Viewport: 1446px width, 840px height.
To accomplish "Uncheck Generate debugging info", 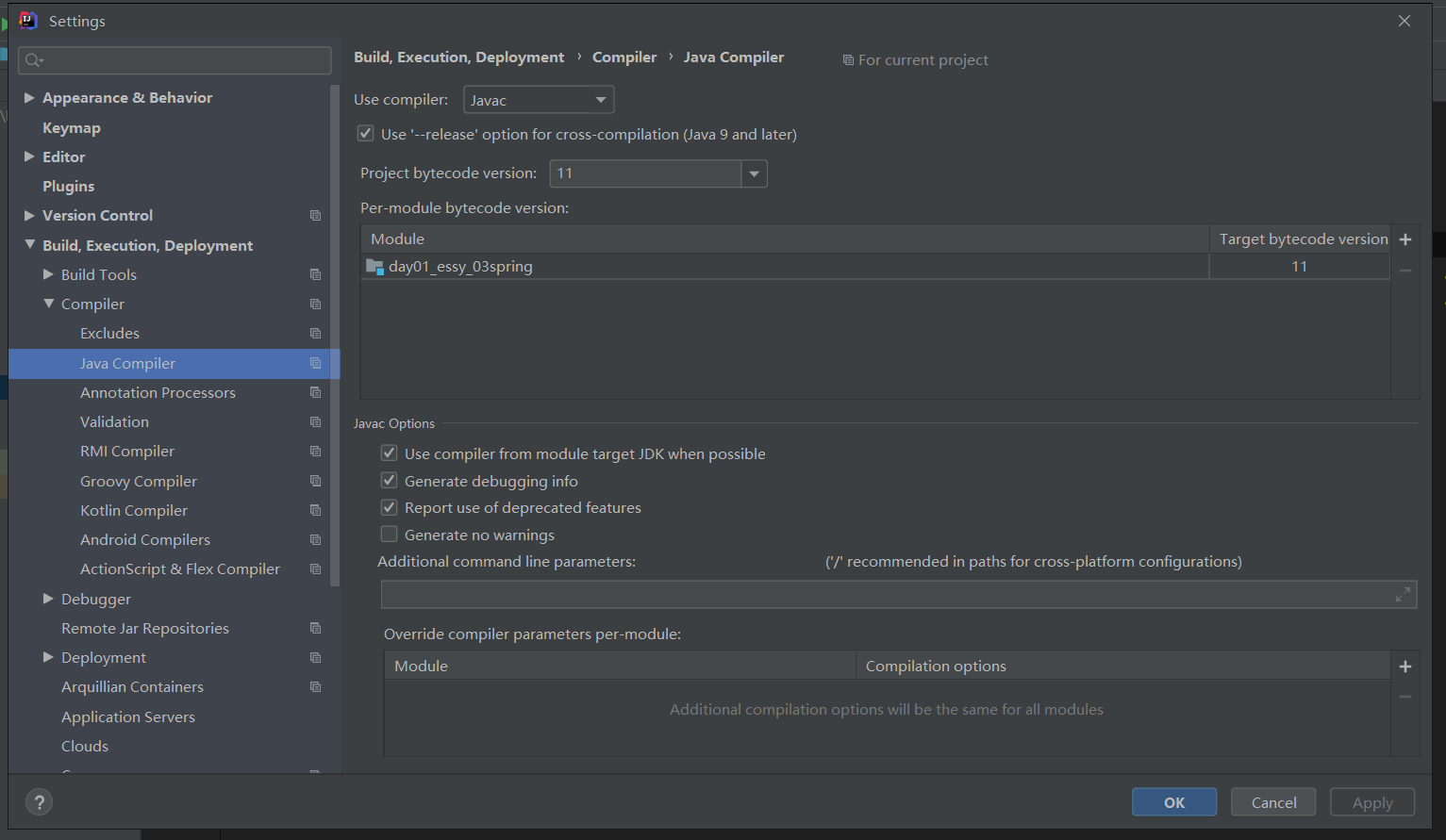I will [x=389, y=481].
